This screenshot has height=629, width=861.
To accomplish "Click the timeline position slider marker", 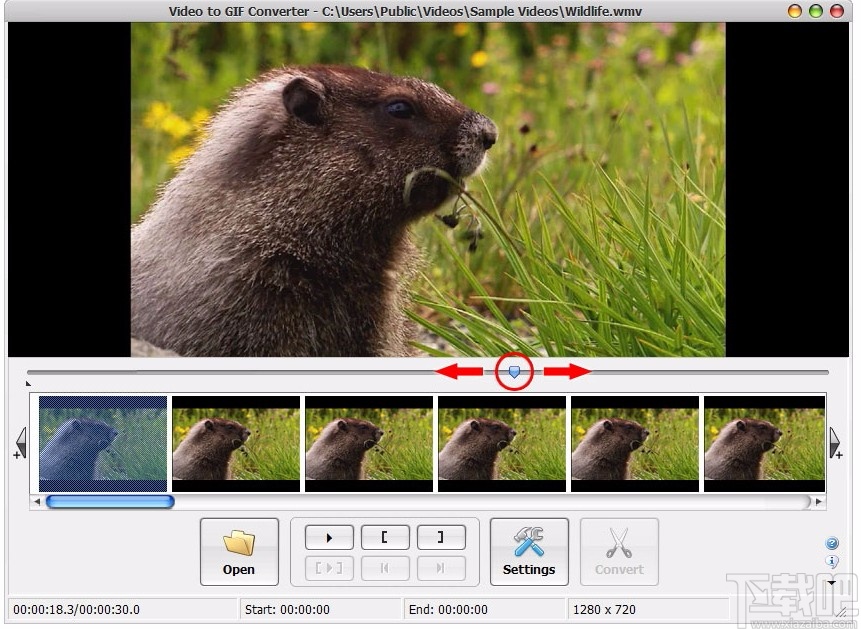I will click(x=513, y=371).
